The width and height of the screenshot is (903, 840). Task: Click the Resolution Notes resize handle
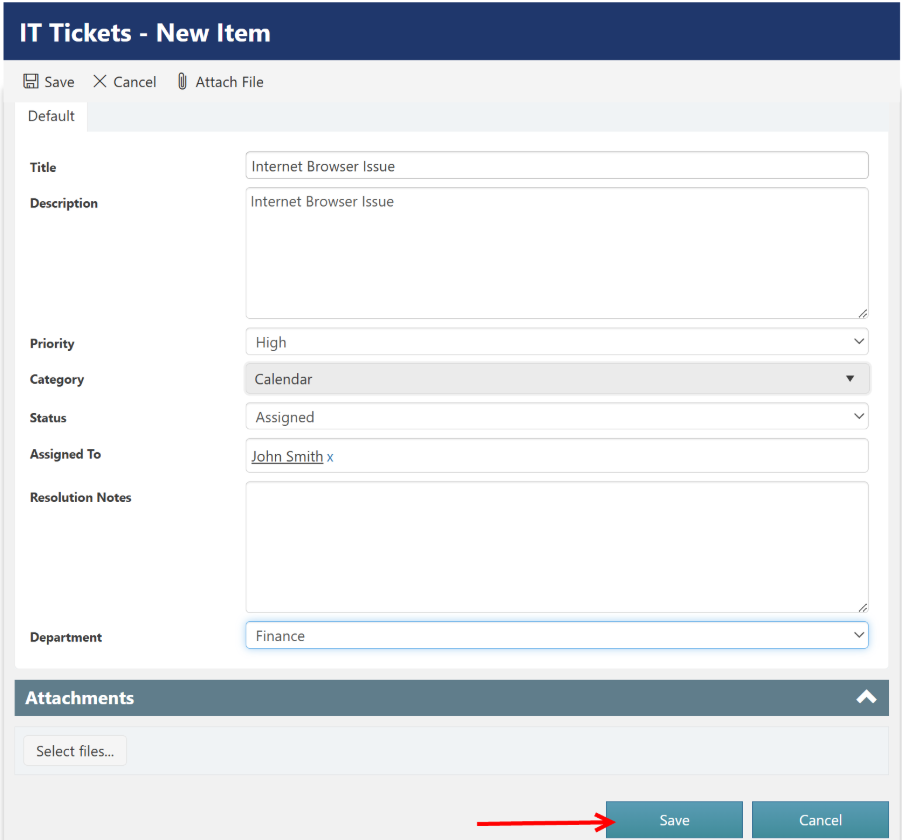pyautogui.click(x=862, y=606)
